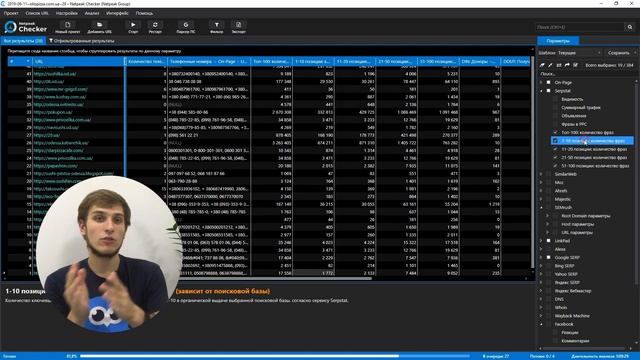Toggle the LinkPad group checkbox
640x360 pixels.
(549, 241)
